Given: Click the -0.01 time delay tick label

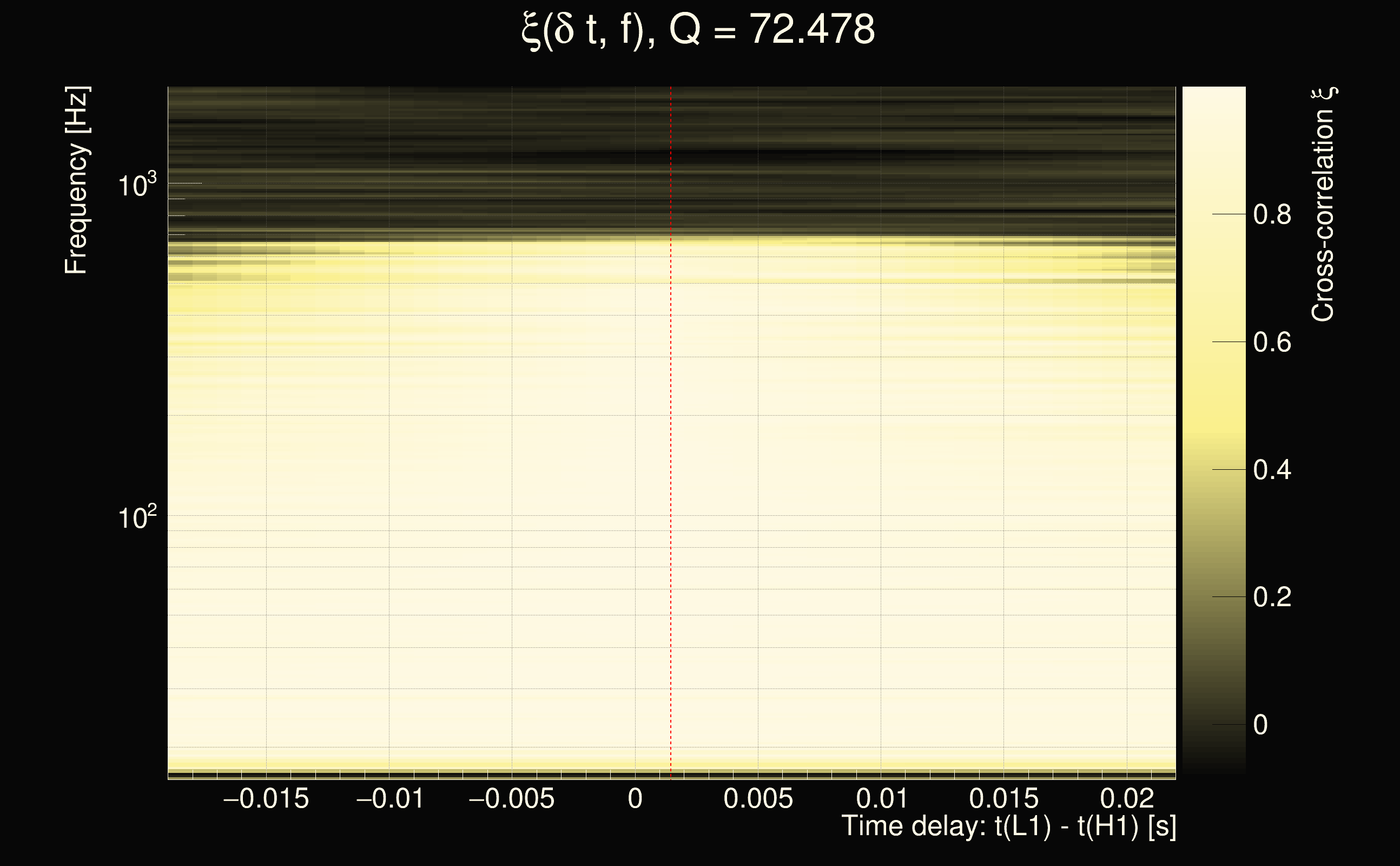Looking at the screenshot, I should [390, 799].
